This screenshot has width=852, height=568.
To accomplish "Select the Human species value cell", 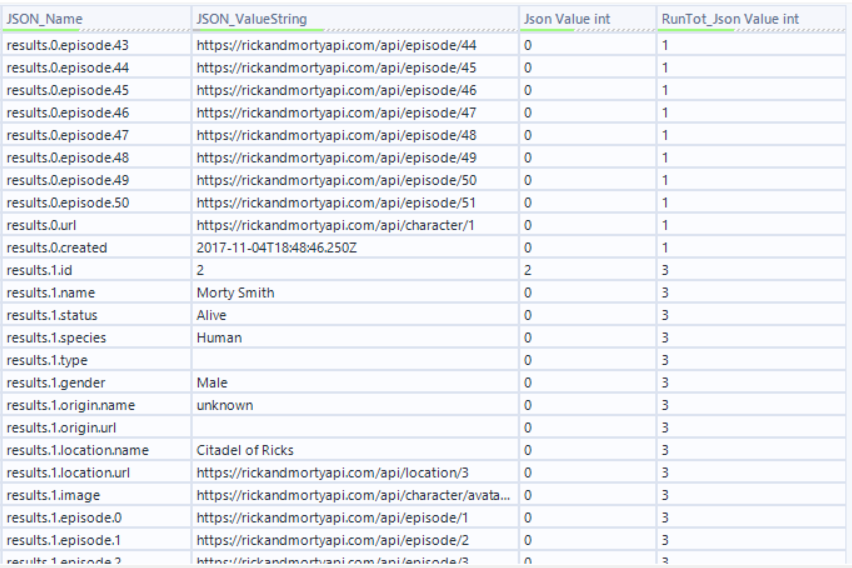I will coord(355,338).
